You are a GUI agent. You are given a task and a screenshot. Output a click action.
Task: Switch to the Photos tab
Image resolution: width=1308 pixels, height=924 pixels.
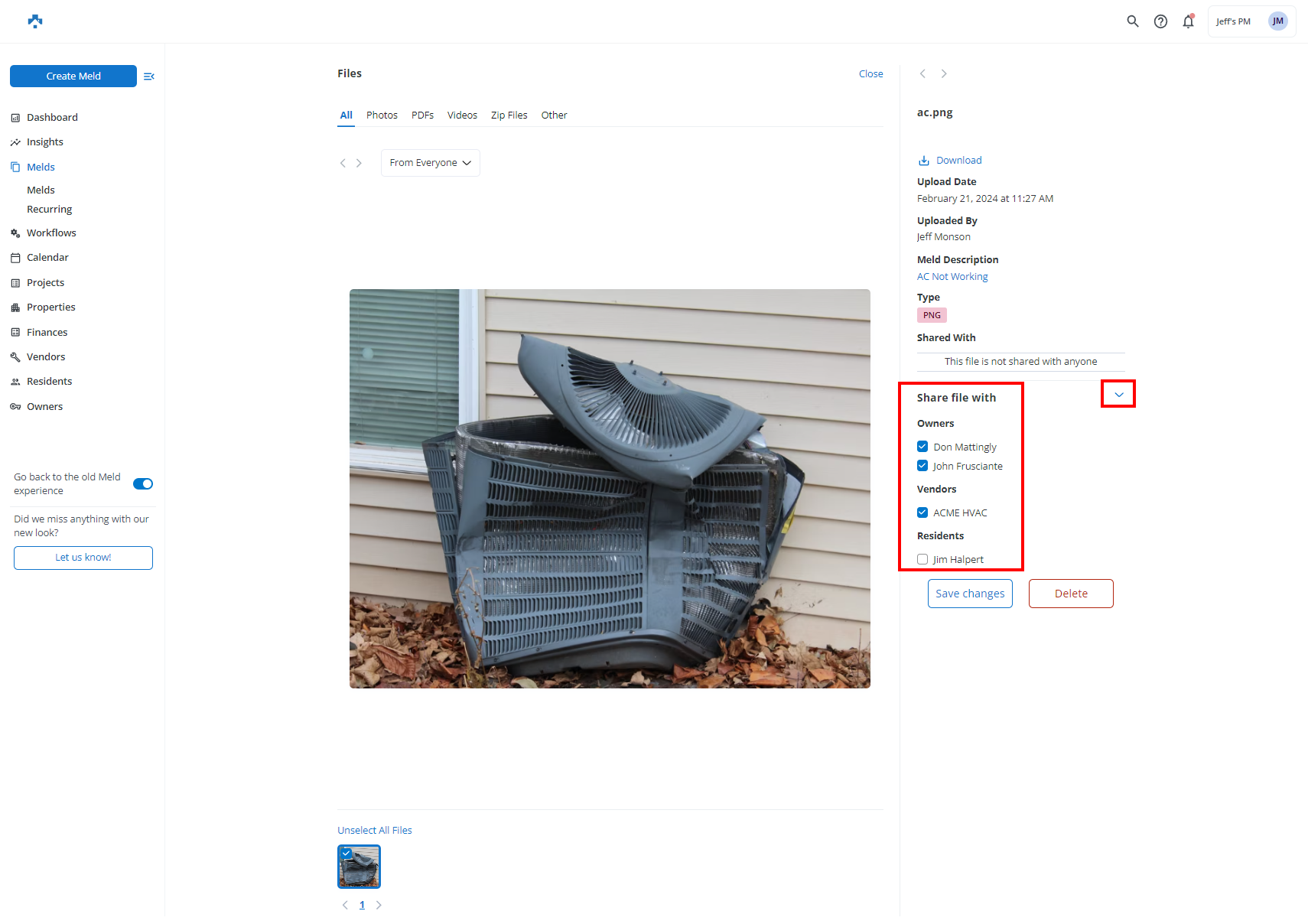[x=382, y=115]
